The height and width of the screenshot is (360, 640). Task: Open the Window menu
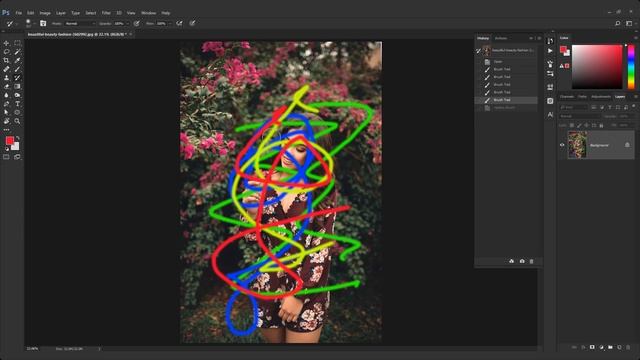point(149,13)
